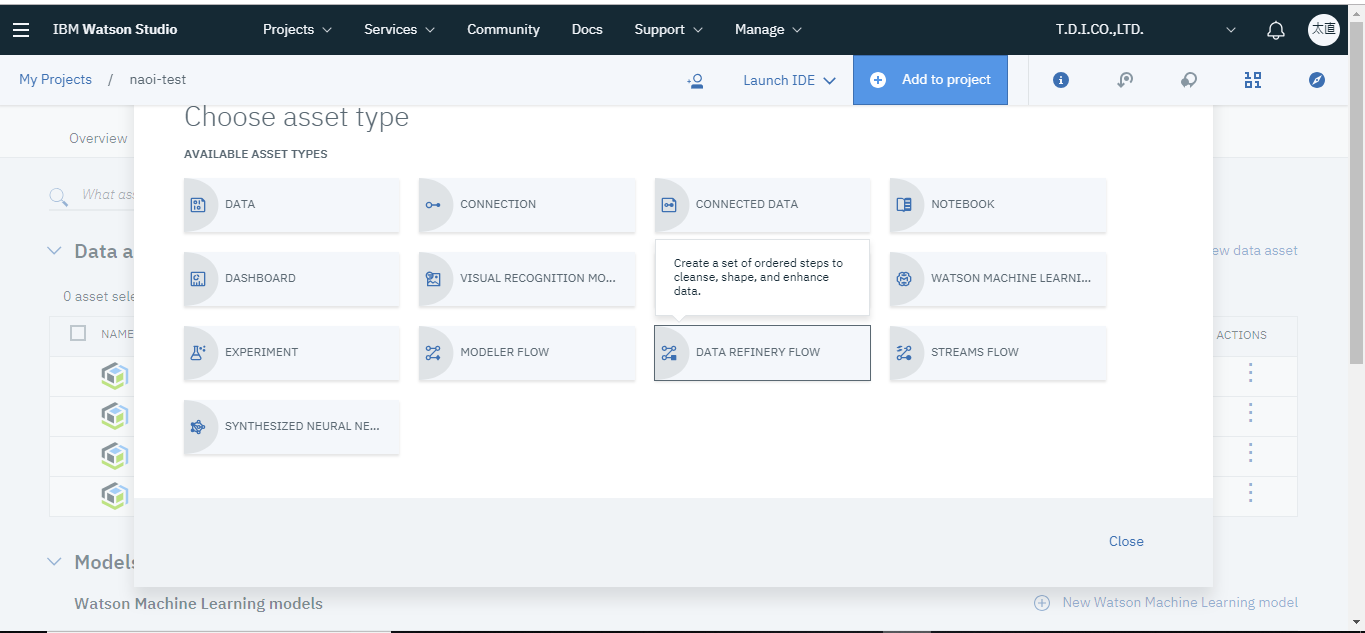Click the Add to project button

click(930, 80)
